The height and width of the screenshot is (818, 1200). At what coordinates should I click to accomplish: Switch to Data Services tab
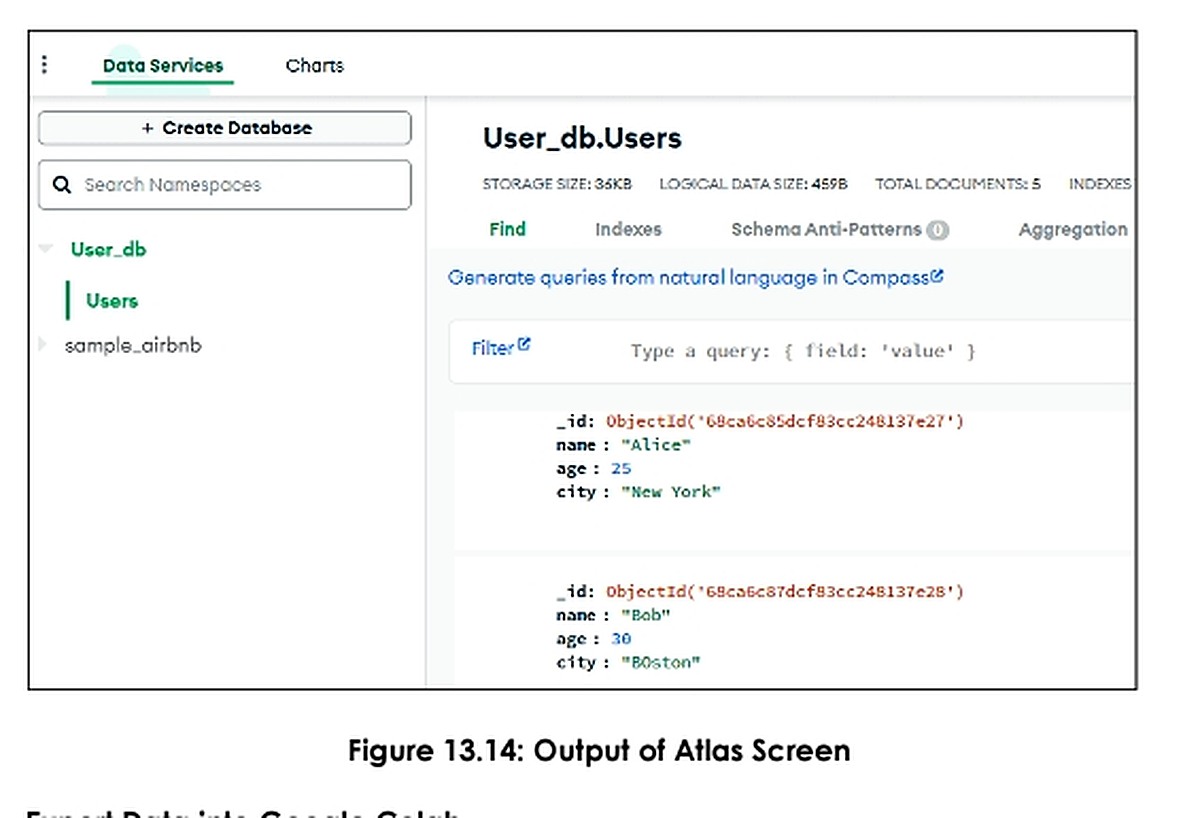tap(163, 66)
